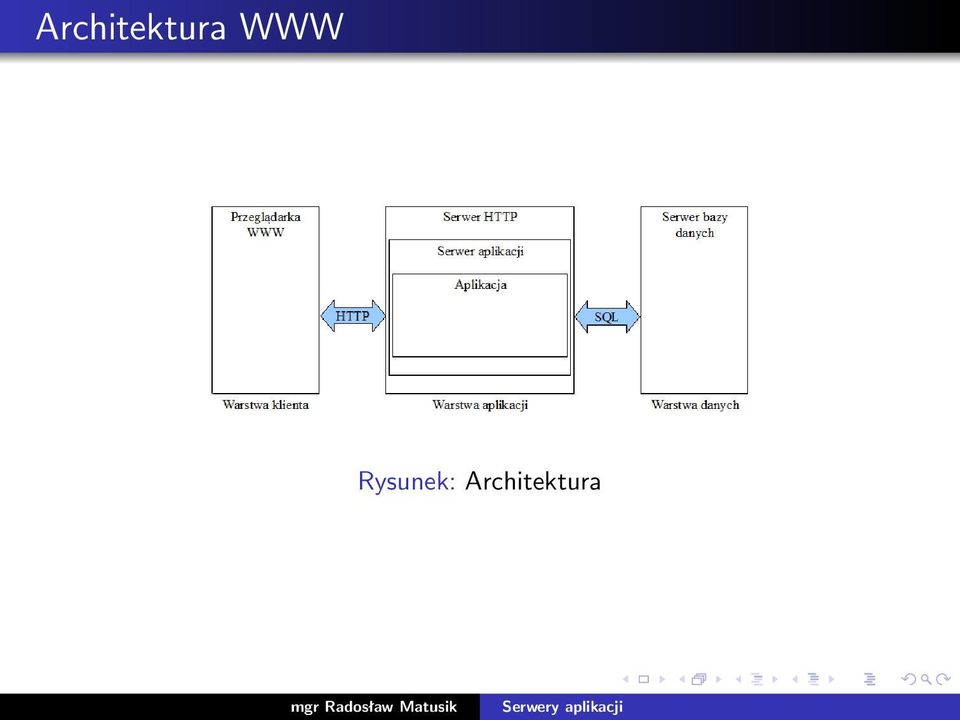Go to previous section arrow
960x720 pixels.
click(794, 679)
